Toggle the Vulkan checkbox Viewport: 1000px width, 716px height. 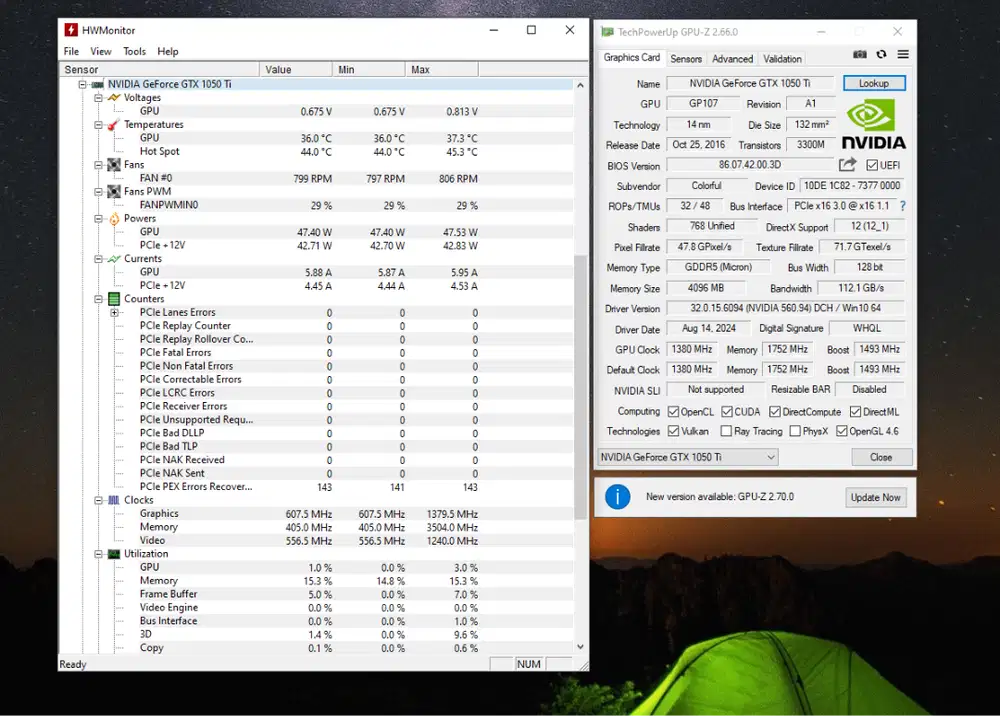[x=673, y=431]
